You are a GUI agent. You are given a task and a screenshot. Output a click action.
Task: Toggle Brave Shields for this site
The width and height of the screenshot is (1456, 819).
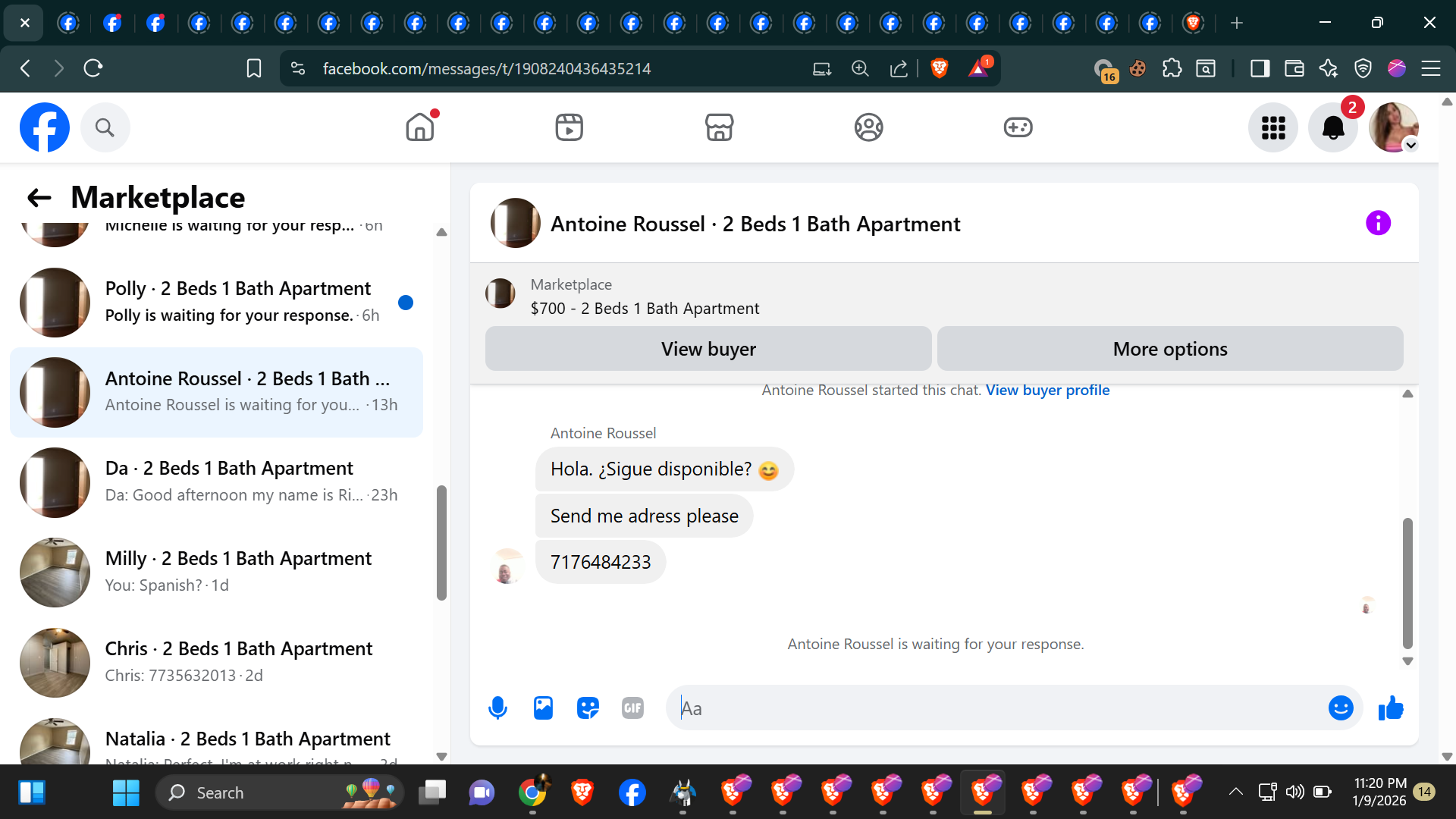tap(939, 68)
